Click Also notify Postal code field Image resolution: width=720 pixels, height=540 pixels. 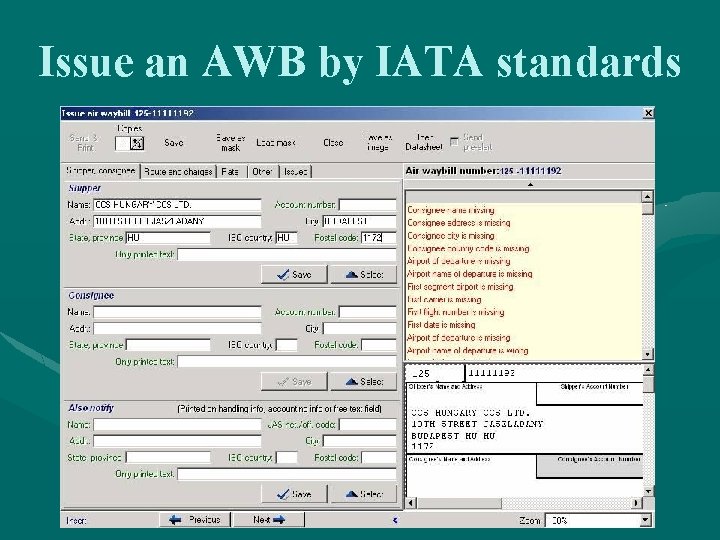[x=379, y=457]
